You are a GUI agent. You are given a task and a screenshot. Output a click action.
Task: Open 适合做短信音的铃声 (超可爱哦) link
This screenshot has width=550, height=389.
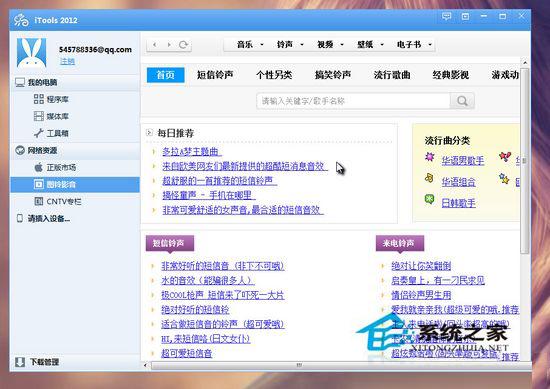(222, 324)
